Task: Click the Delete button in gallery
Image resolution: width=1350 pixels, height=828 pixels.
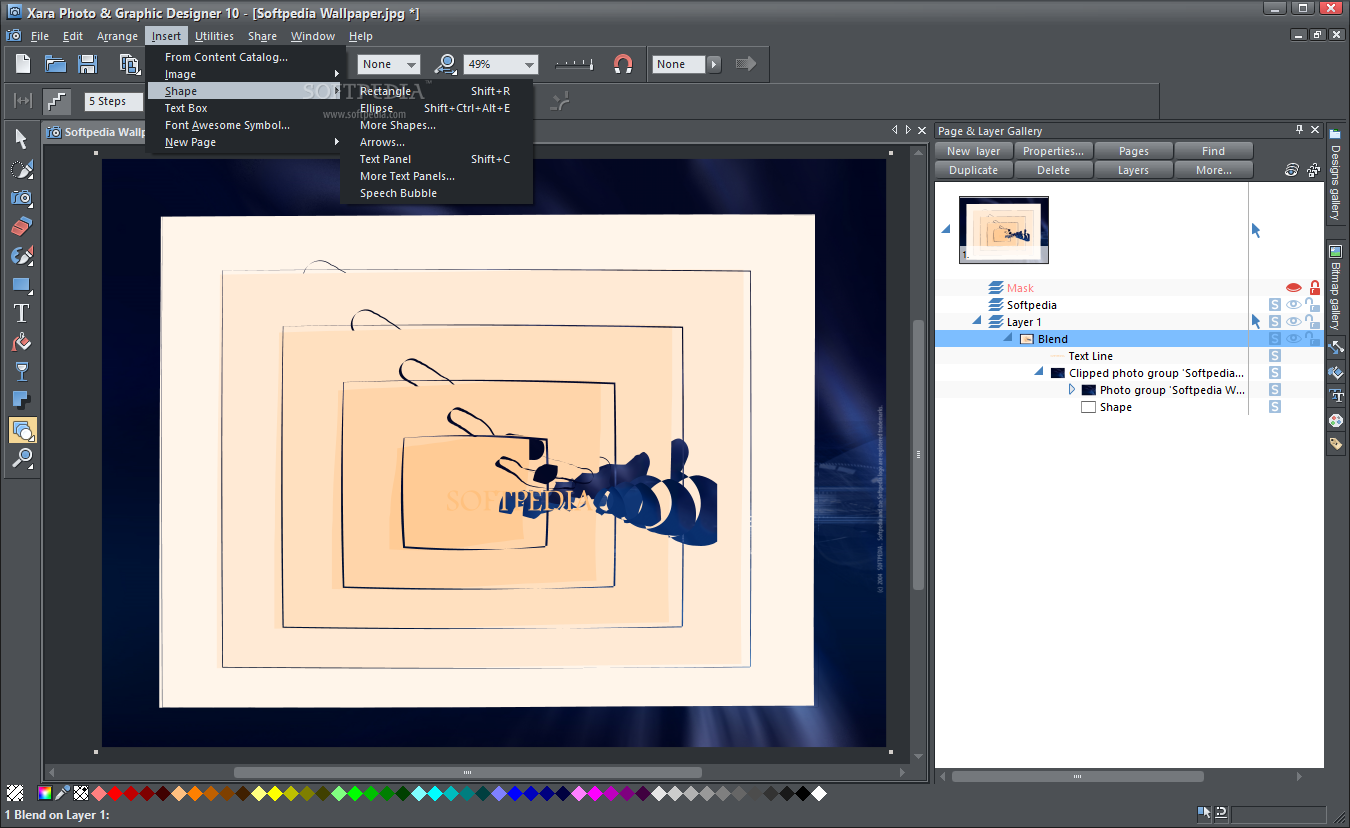Action: (1054, 170)
